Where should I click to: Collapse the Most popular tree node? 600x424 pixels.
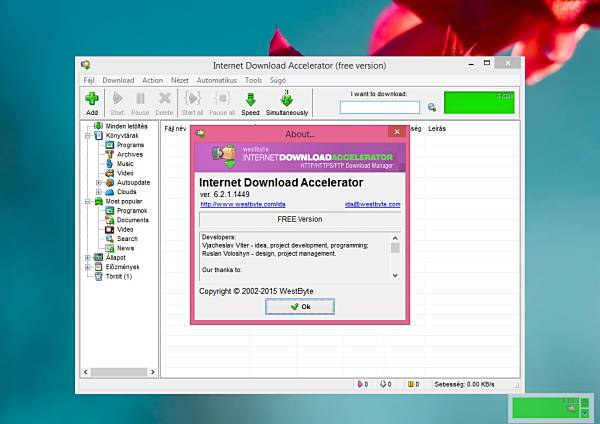(x=88, y=201)
